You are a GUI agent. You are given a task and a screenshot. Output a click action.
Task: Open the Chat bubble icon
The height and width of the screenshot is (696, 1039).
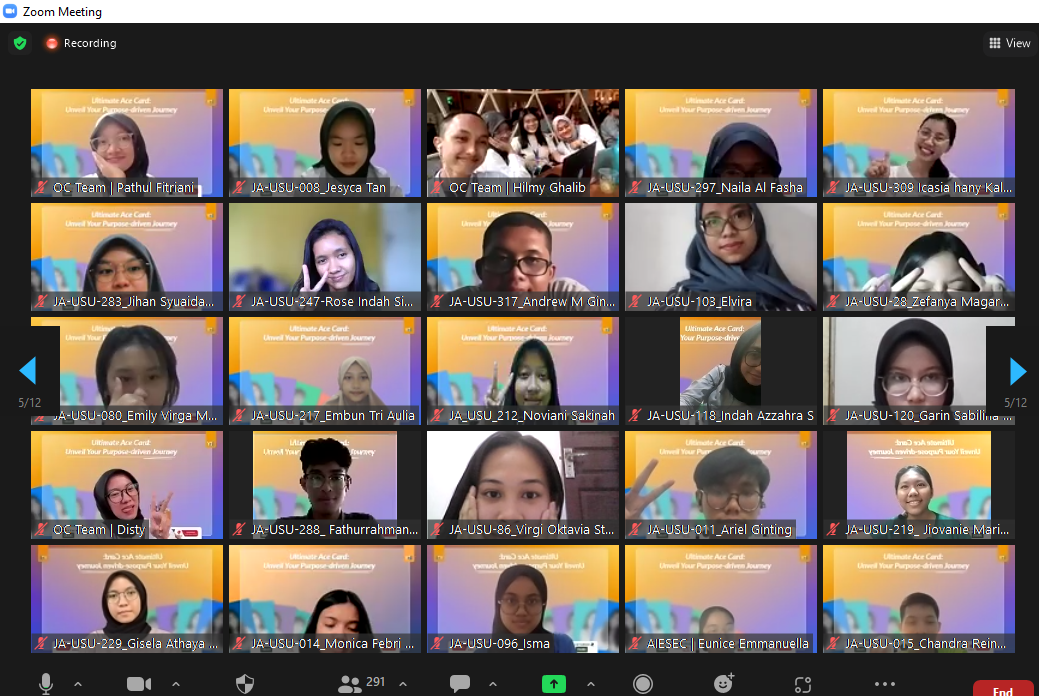click(460, 684)
